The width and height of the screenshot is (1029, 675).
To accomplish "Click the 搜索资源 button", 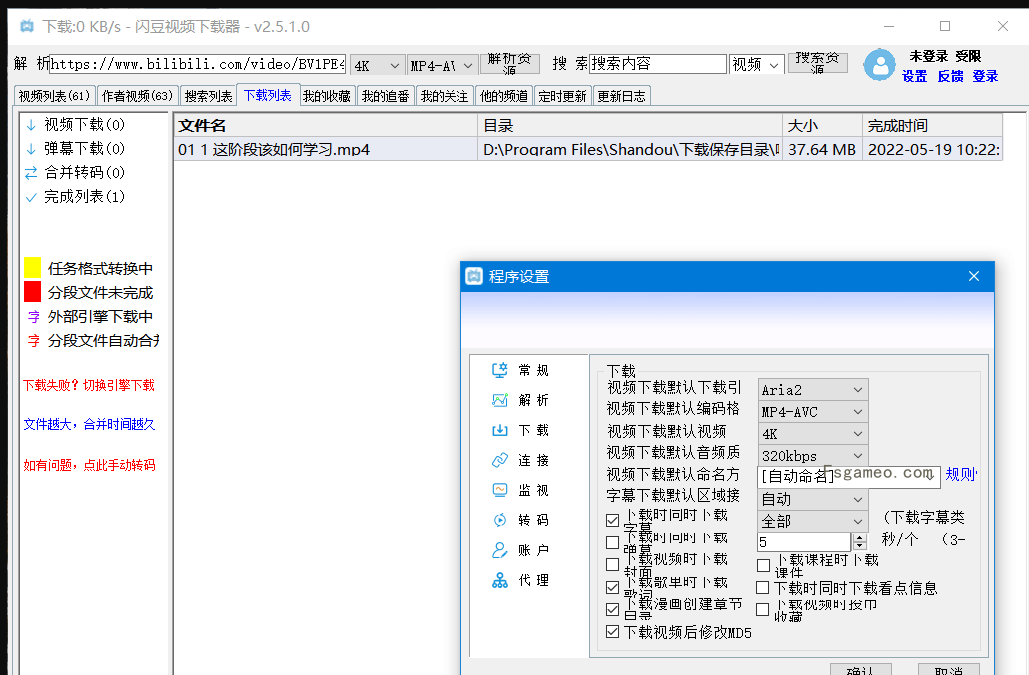I will [x=817, y=62].
